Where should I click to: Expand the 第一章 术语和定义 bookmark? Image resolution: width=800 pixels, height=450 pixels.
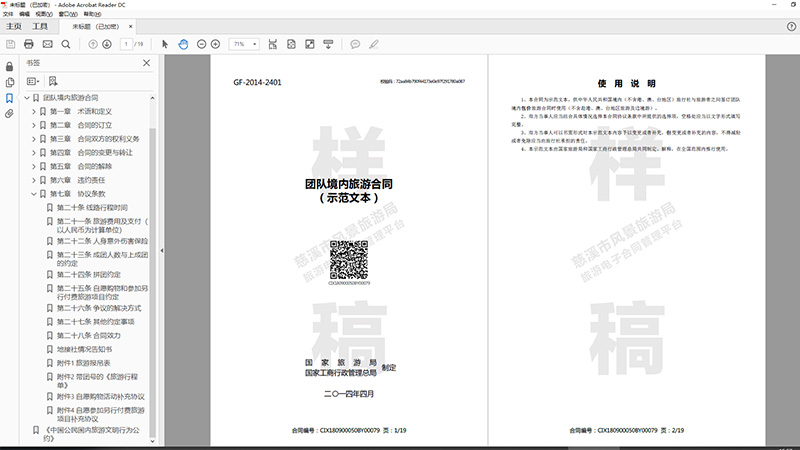[34, 111]
